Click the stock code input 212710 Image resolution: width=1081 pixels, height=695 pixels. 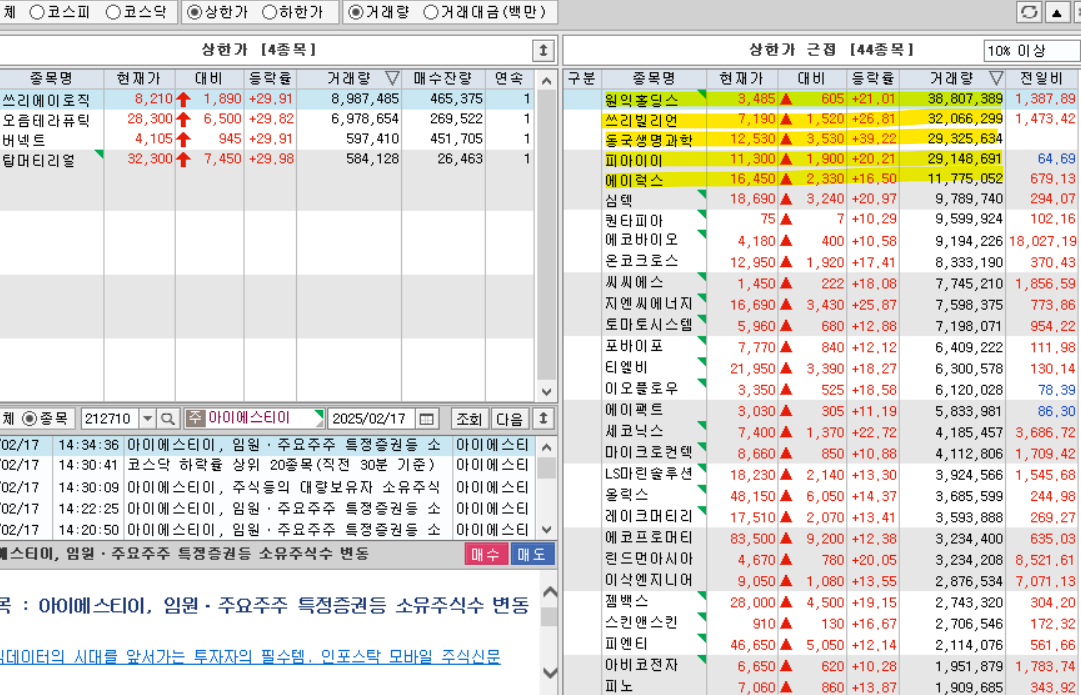110,419
